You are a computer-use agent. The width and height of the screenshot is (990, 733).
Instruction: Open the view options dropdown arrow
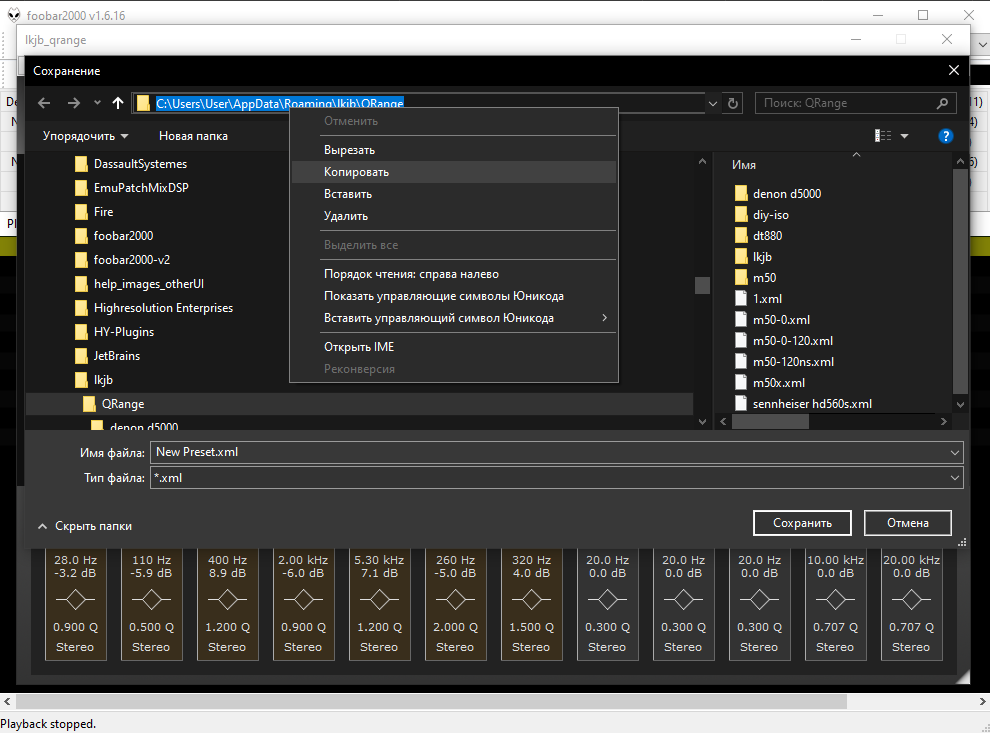point(904,136)
